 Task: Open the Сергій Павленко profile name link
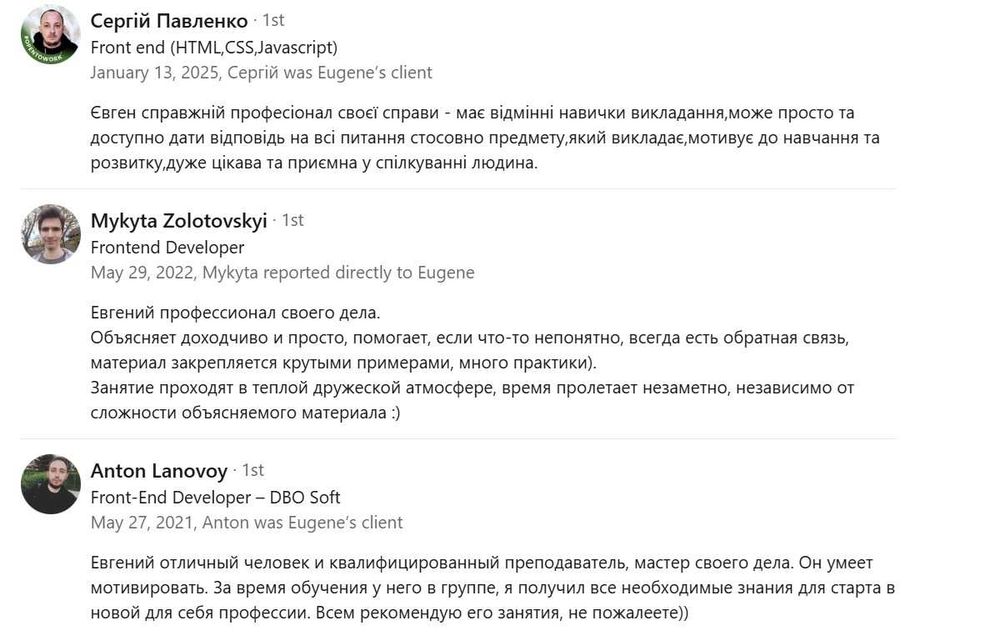(168, 21)
